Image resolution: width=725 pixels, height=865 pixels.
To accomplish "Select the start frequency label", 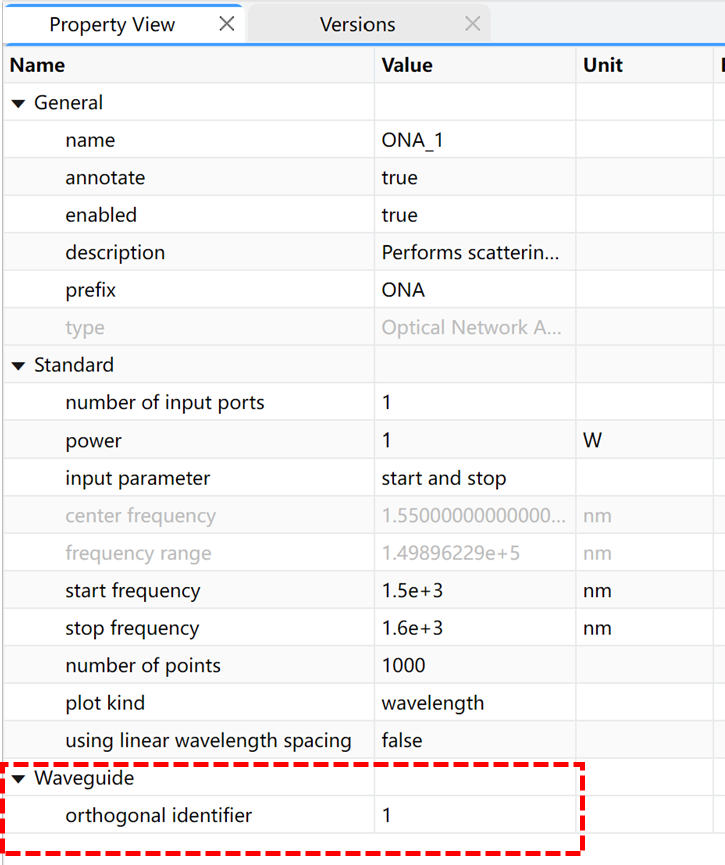I will (x=133, y=591).
